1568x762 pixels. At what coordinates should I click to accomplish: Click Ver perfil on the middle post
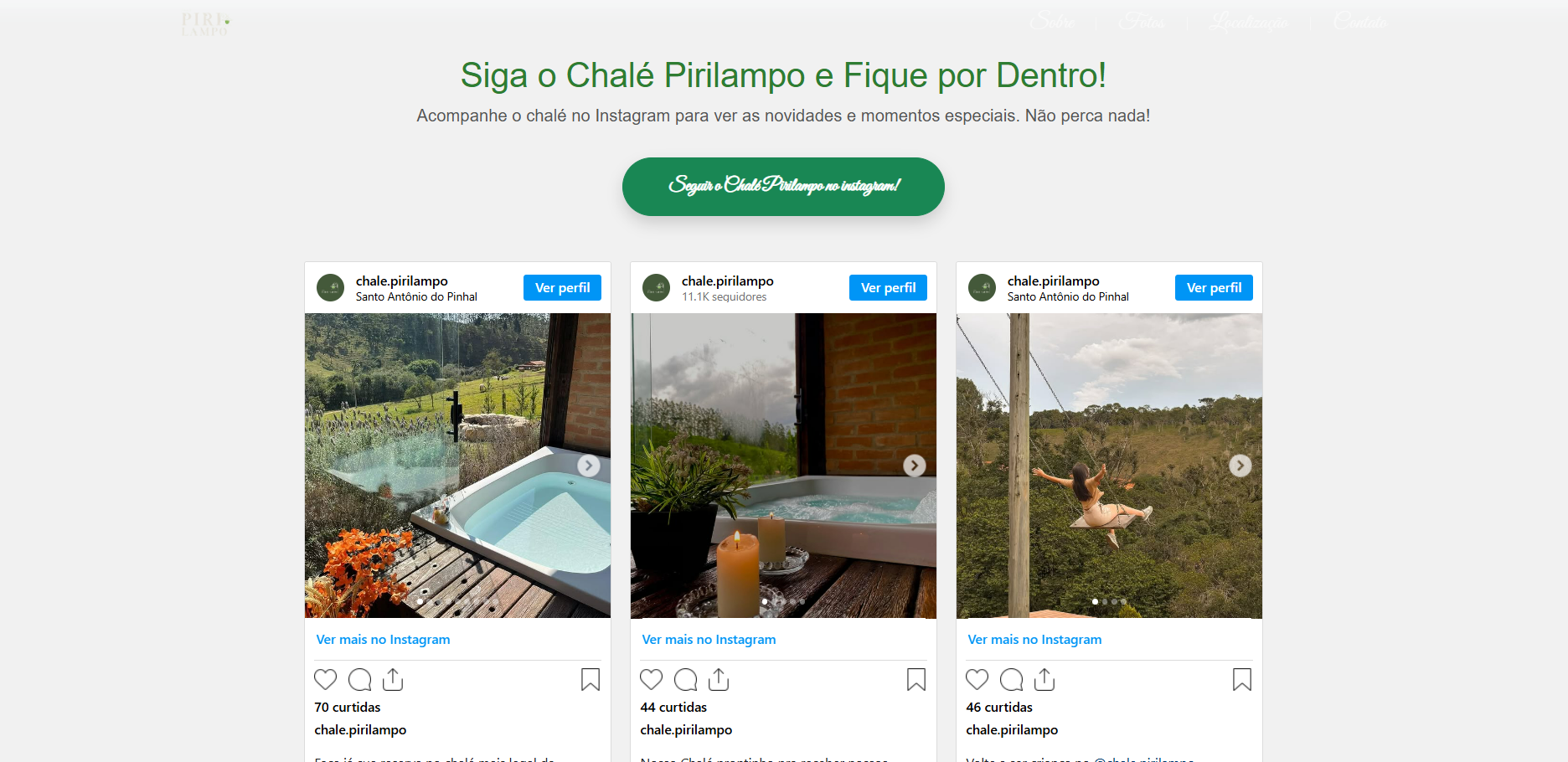click(x=888, y=287)
